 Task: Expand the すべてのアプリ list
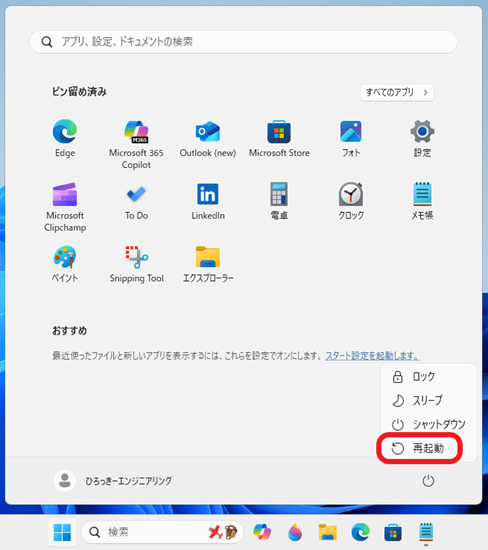(x=397, y=93)
